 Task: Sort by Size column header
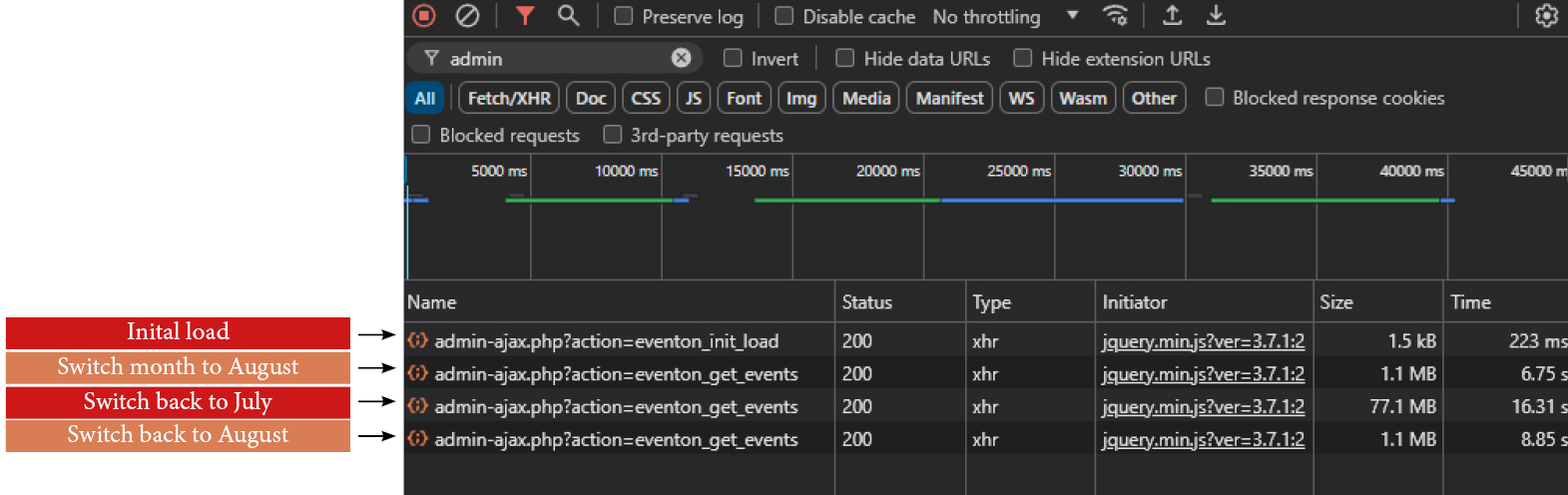1378,301
